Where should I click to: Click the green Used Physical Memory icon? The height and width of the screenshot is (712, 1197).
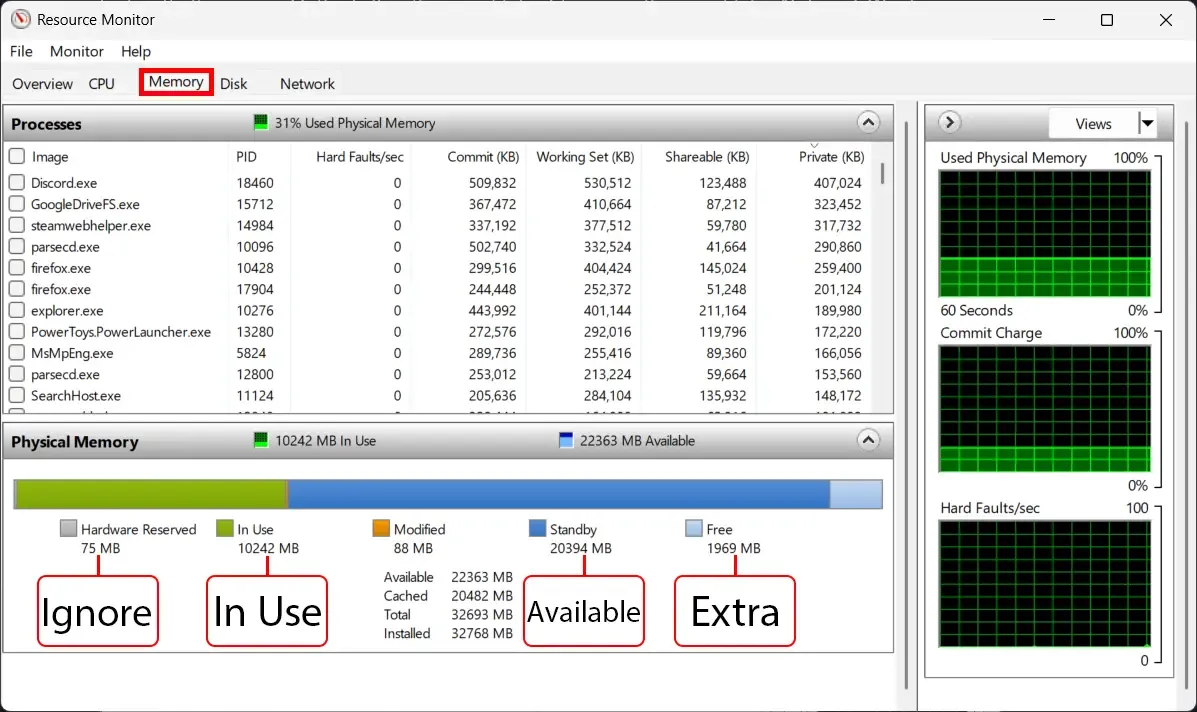(259, 123)
